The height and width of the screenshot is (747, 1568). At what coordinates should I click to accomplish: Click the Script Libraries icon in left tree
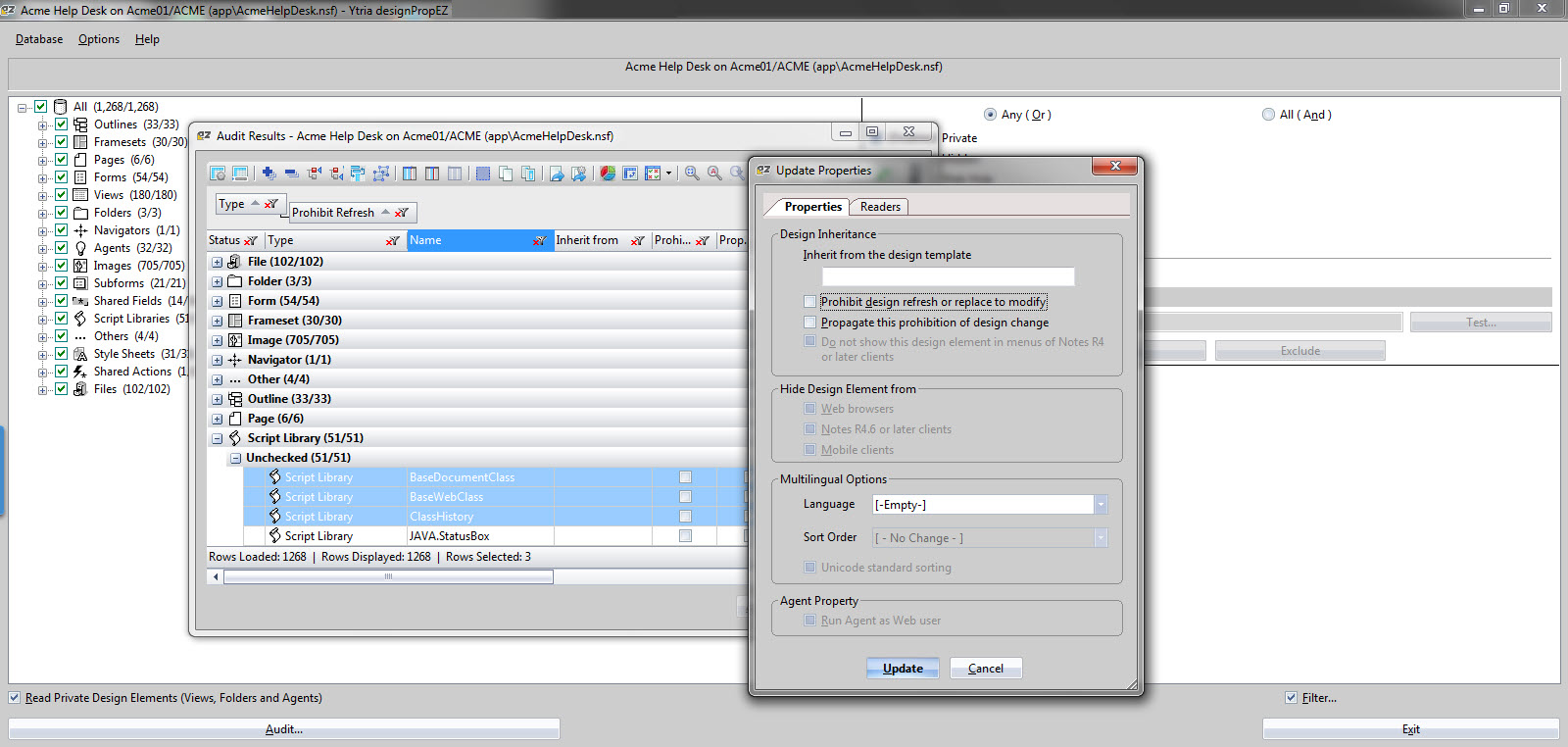(80, 319)
